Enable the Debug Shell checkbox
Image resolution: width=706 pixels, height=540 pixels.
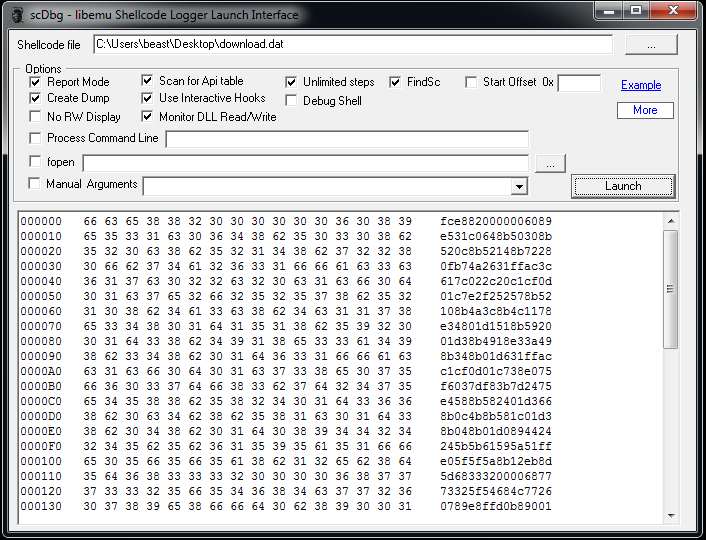(291, 100)
